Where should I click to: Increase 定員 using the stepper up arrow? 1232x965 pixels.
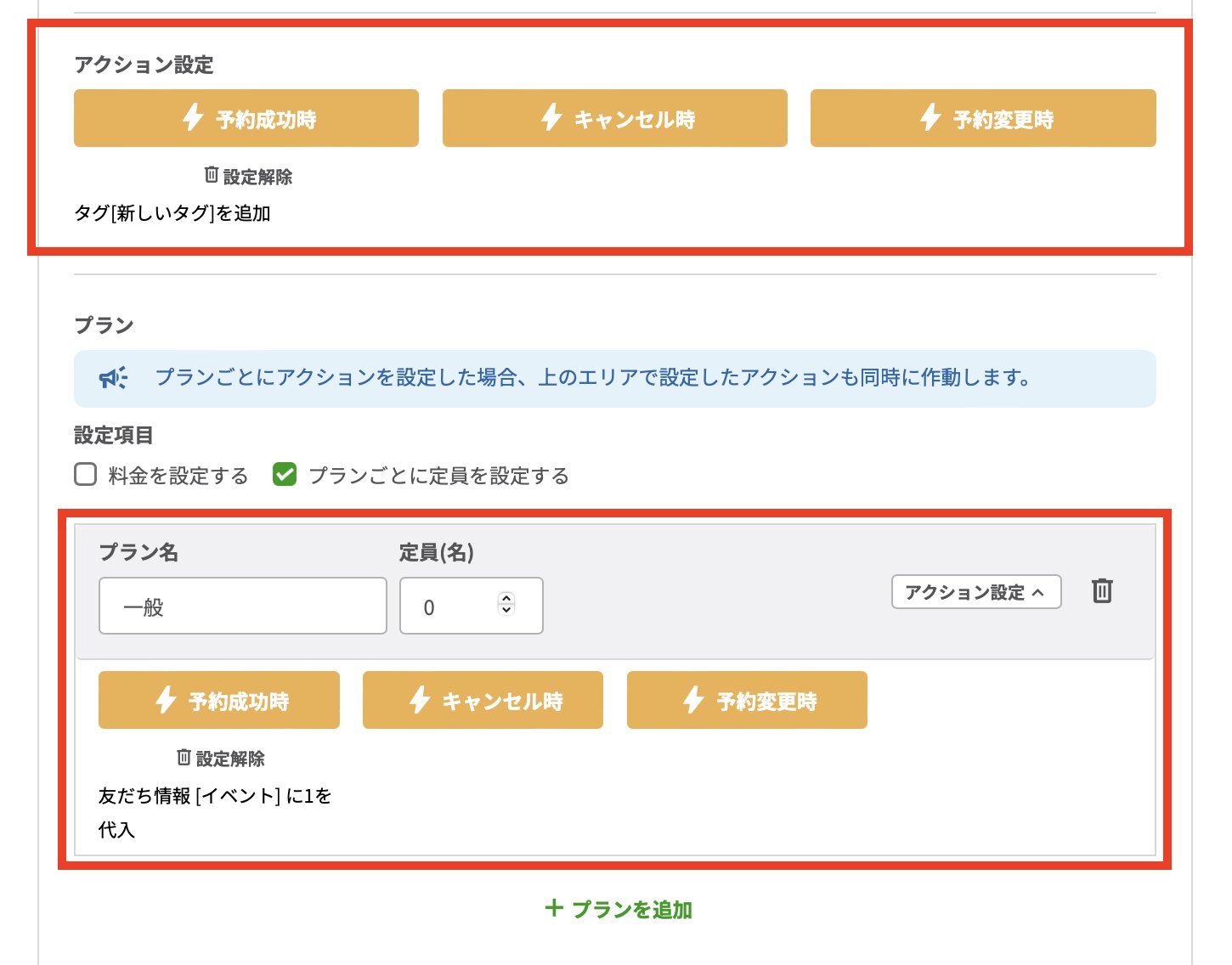(506, 598)
